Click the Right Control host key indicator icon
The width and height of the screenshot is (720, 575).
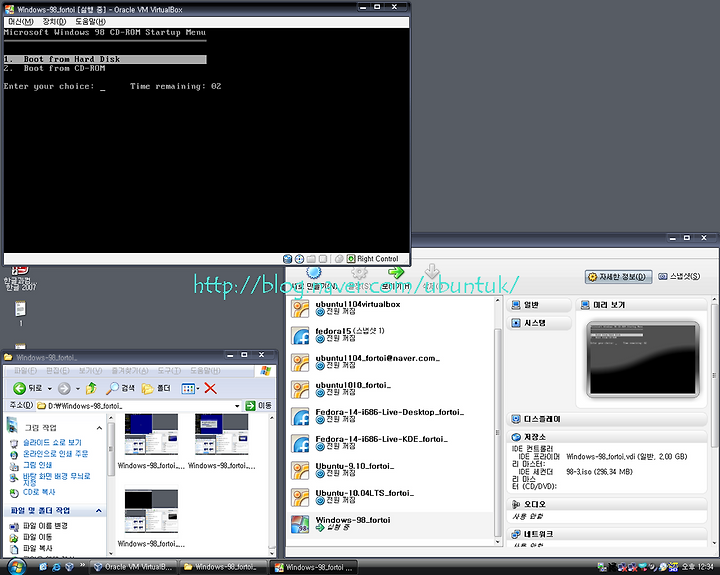[351, 259]
